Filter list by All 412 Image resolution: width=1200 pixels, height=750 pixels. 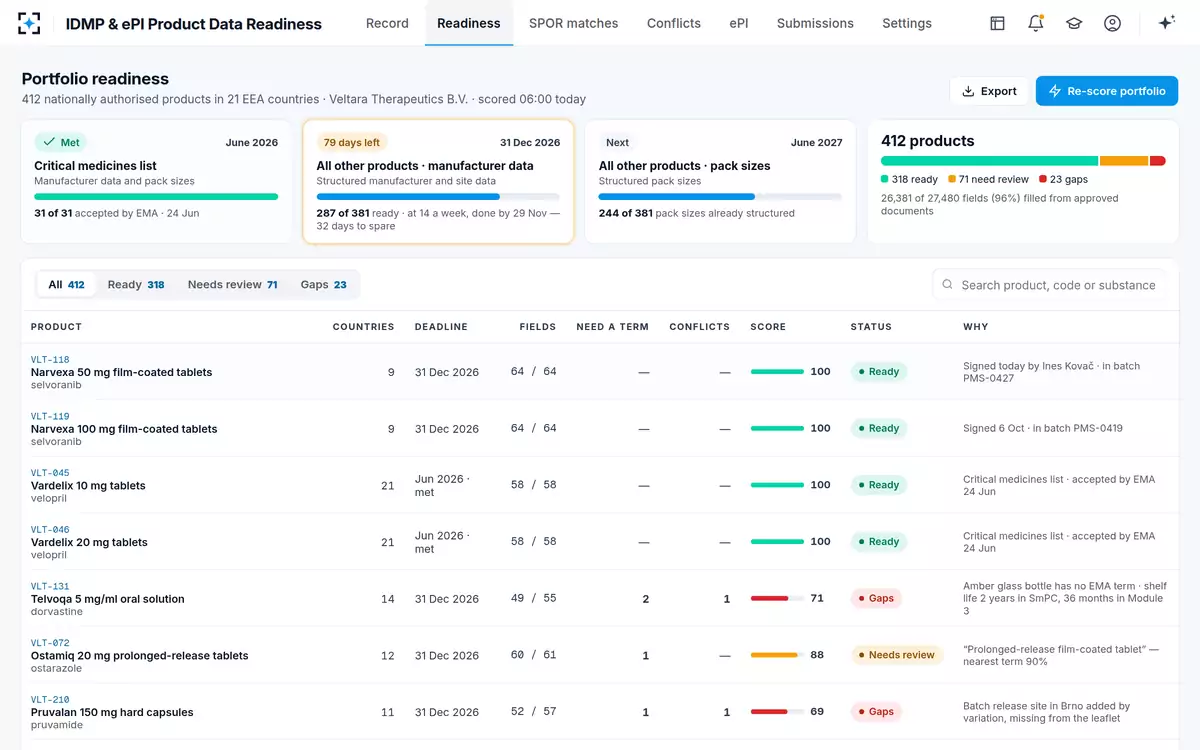(x=67, y=285)
